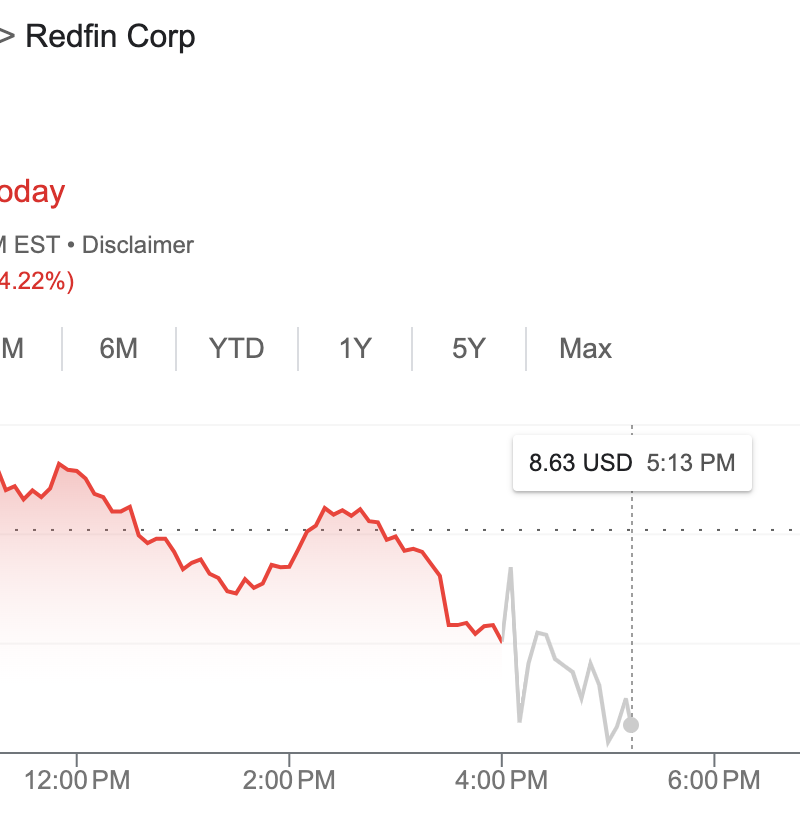Click the Redfin Corp breadcrumb title
Screen dimensions: 800x830
coord(110,37)
